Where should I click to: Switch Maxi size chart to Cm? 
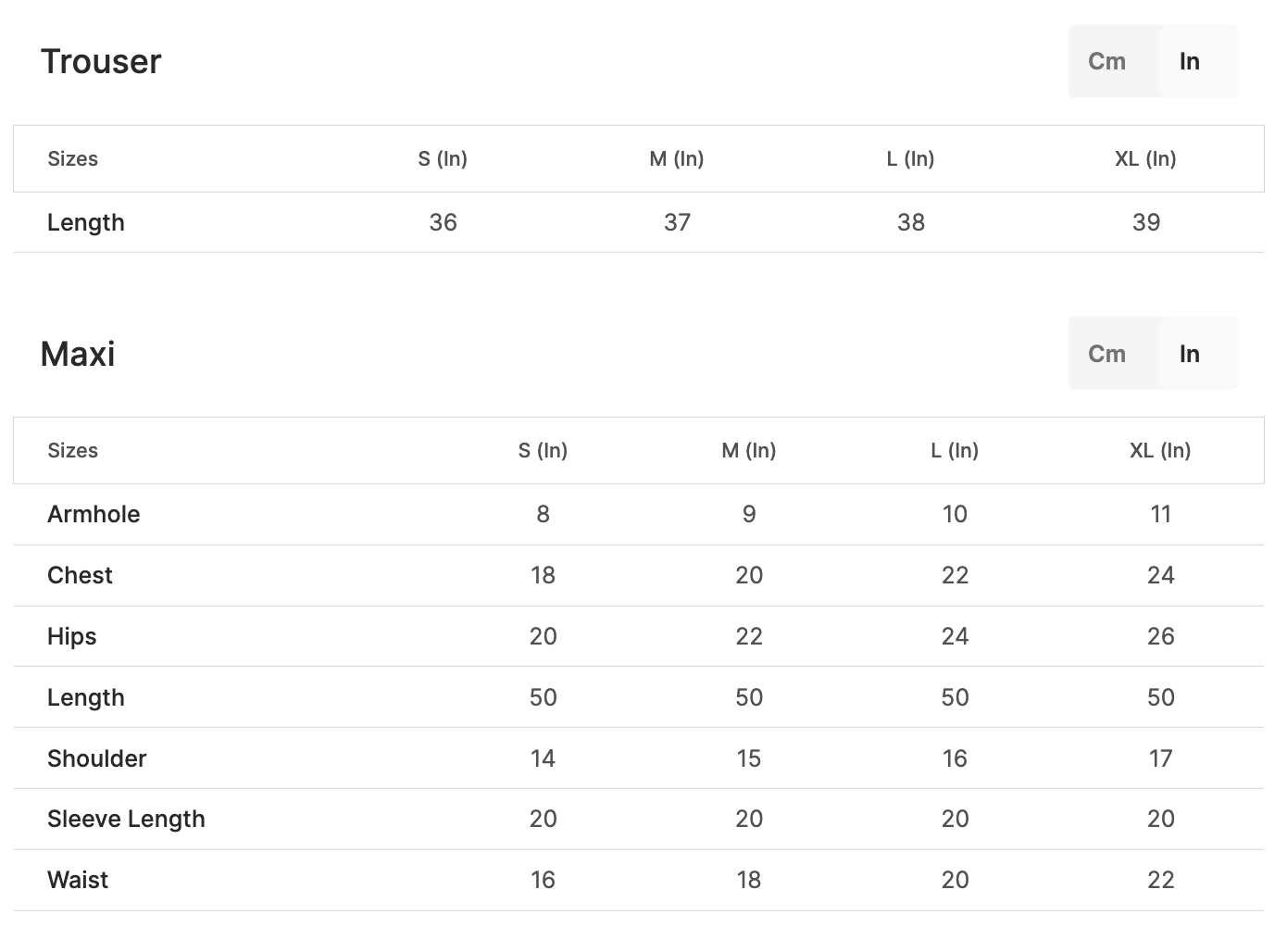tap(1107, 354)
